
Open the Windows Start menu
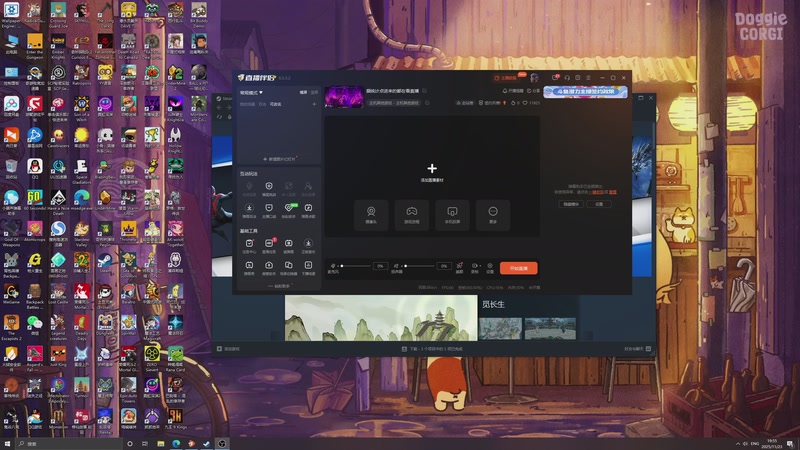tap(7, 444)
